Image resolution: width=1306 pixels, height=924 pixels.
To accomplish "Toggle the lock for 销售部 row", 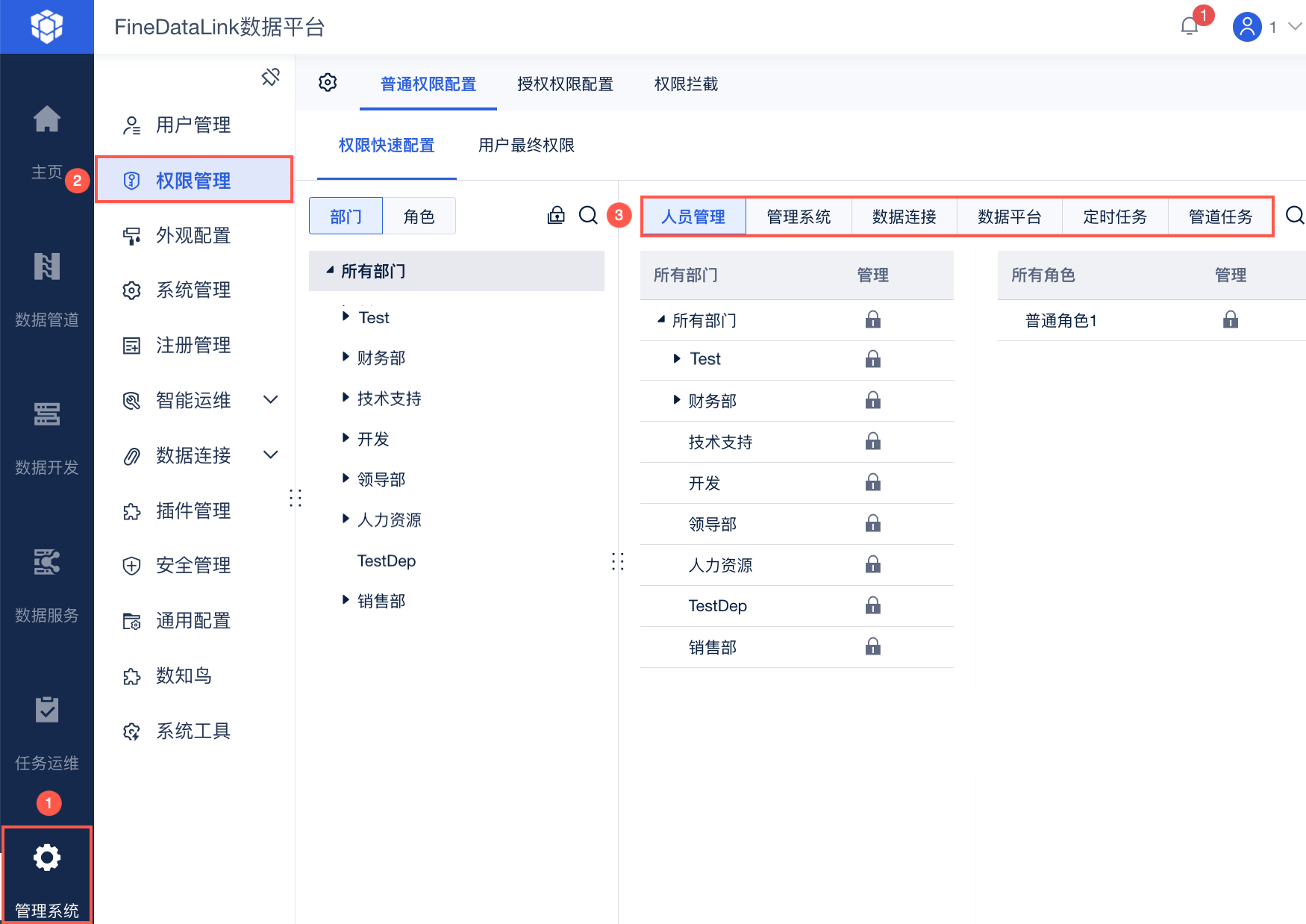I will point(873,647).
